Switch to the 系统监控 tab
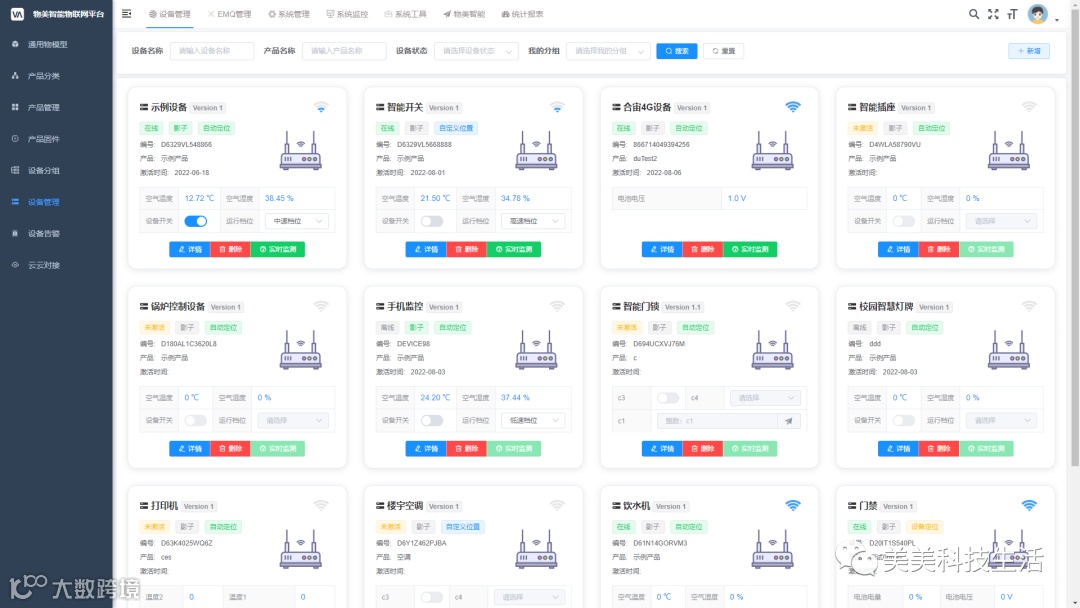Image resolution: width=1080 pixels, height=608 pixels. [347, 14]
